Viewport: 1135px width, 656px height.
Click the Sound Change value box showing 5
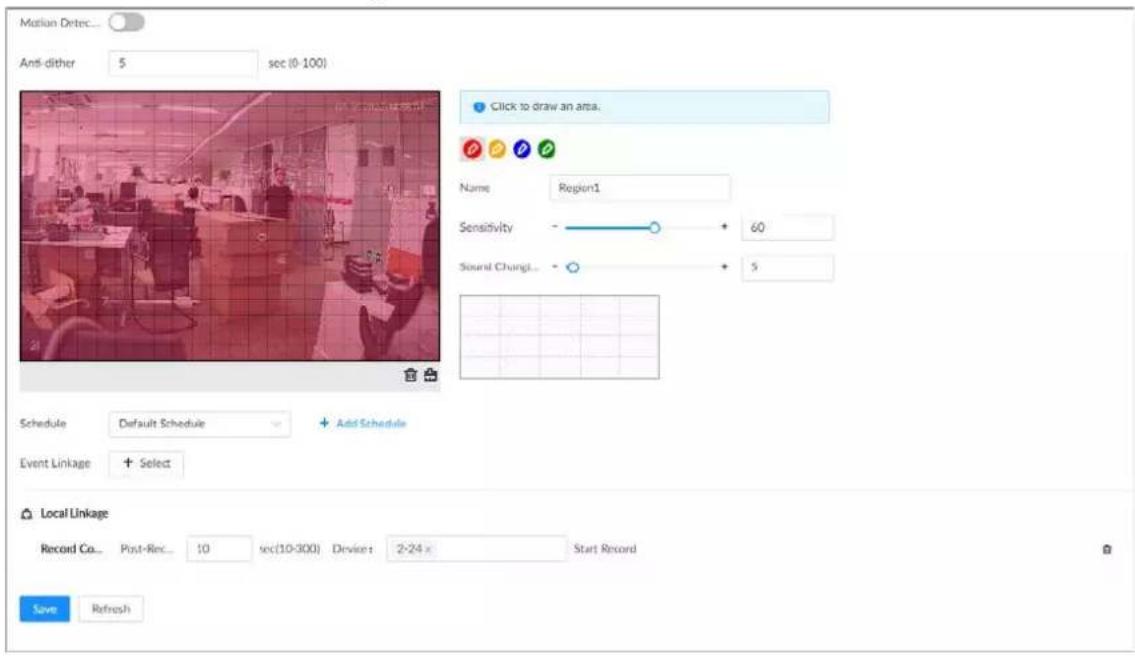coord(788,267)
